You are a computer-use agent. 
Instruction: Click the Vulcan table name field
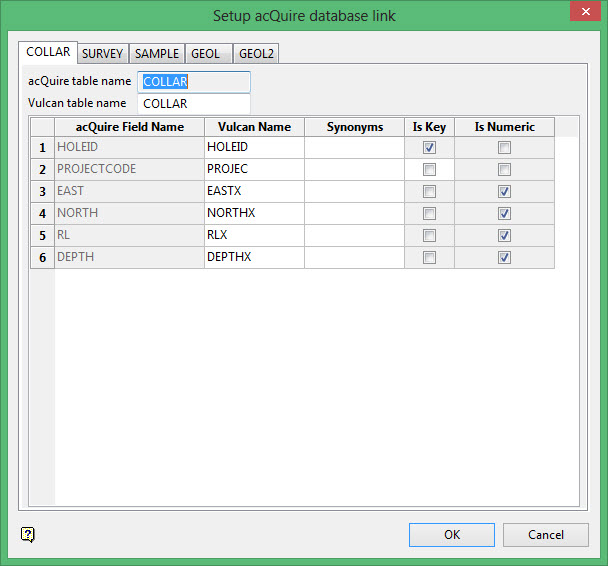[194, 104]
